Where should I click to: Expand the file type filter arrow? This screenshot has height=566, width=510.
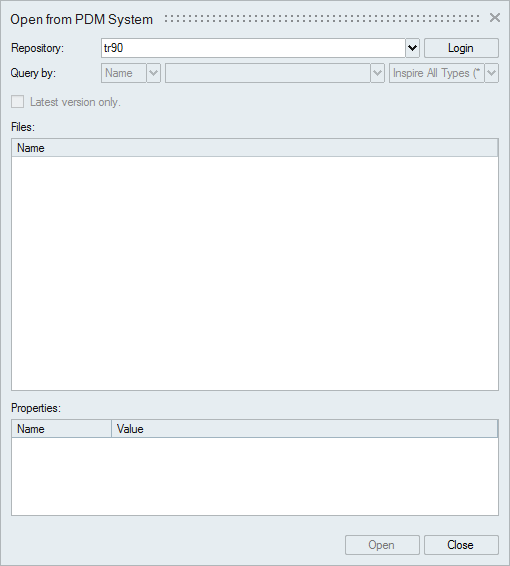(x=492, y=73)
